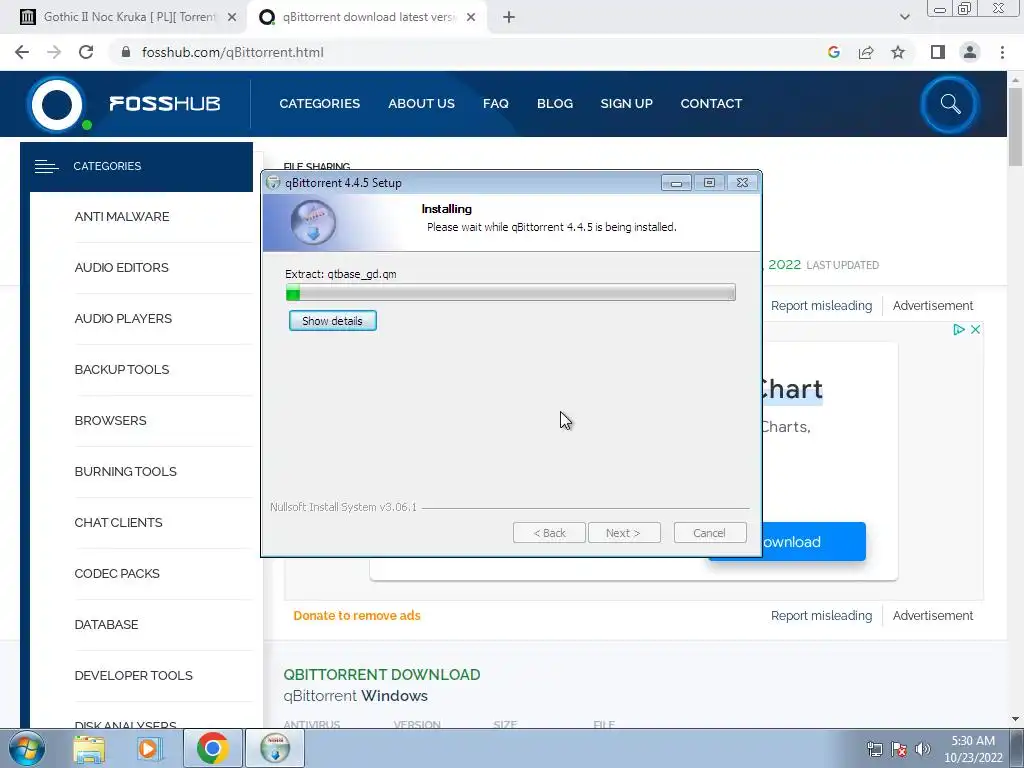This screenshot has width=1024, height=768.
Task: Click the installer Back button
Action: [x=549, y=533]
